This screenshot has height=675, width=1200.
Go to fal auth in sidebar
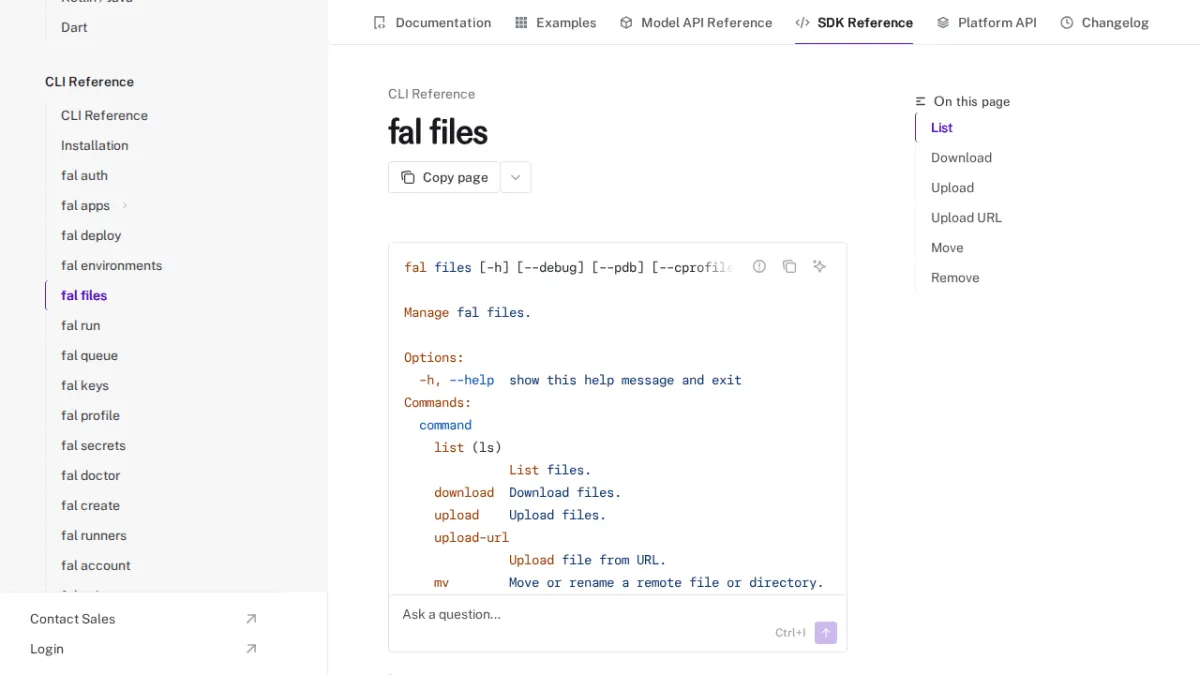coord(84,175)
